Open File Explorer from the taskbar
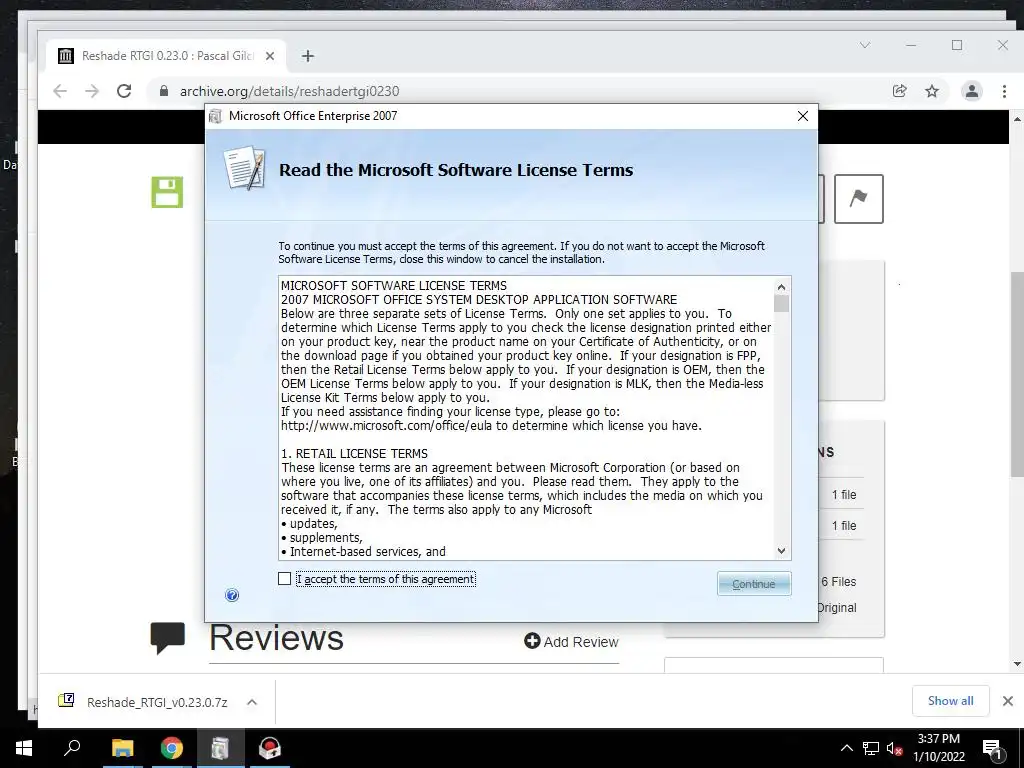Screen dimensions: 1024x768 [x=122, y=748]
